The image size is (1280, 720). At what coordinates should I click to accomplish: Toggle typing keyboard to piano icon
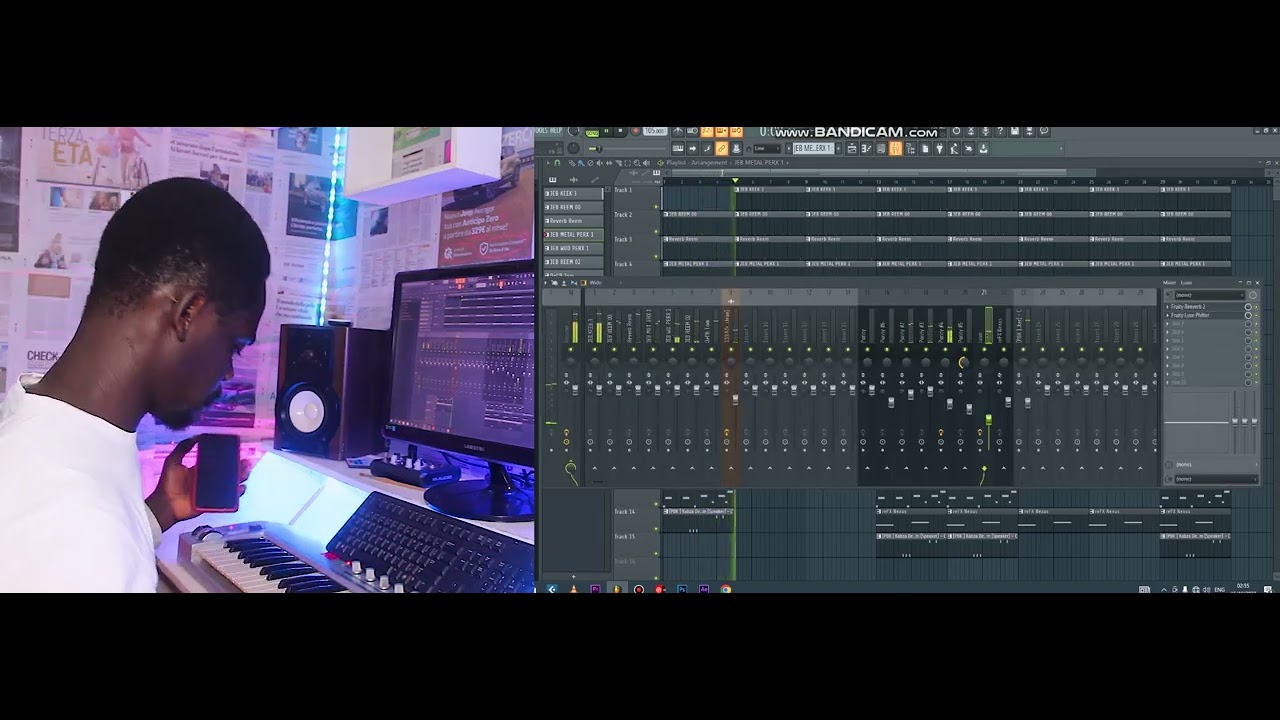(x=678, y=148)
